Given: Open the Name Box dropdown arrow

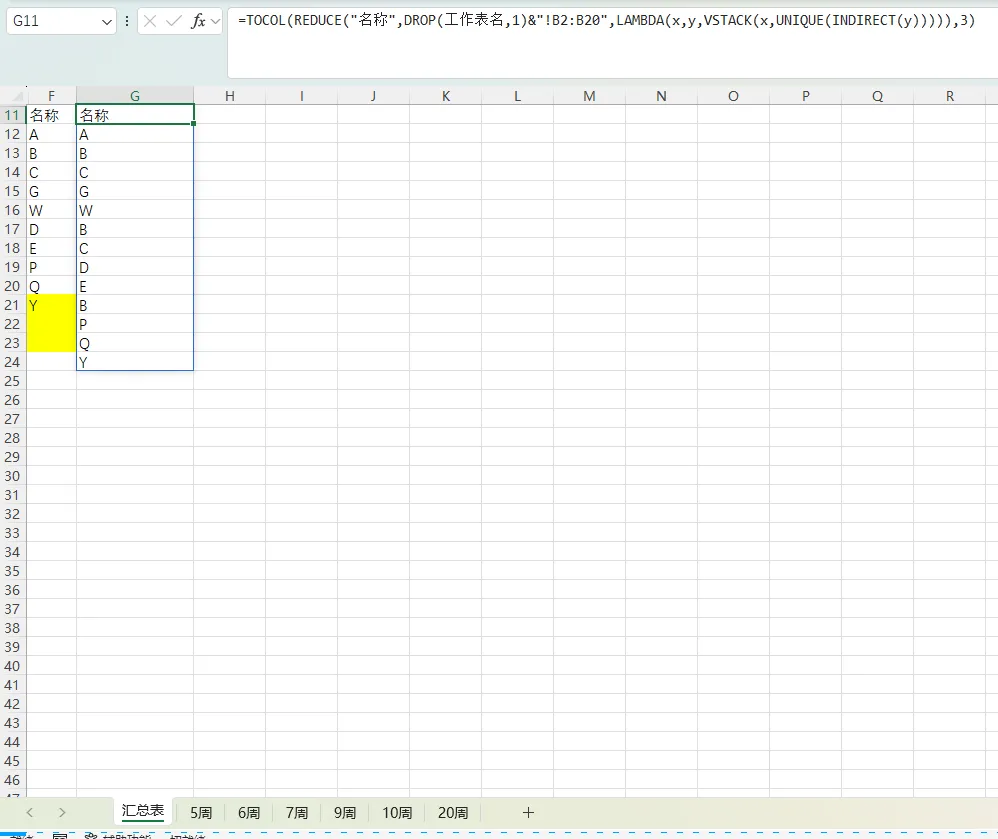Looking at the screenshot, I should (106, 22).
